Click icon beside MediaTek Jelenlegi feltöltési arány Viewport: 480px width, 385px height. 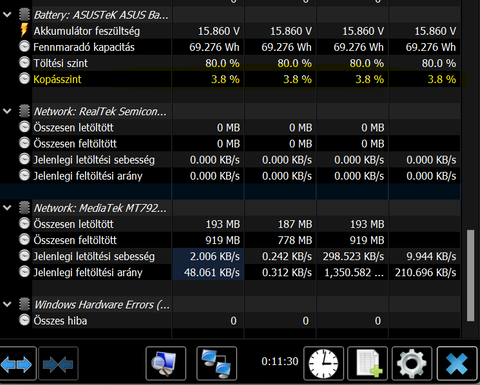click(24, 272)
